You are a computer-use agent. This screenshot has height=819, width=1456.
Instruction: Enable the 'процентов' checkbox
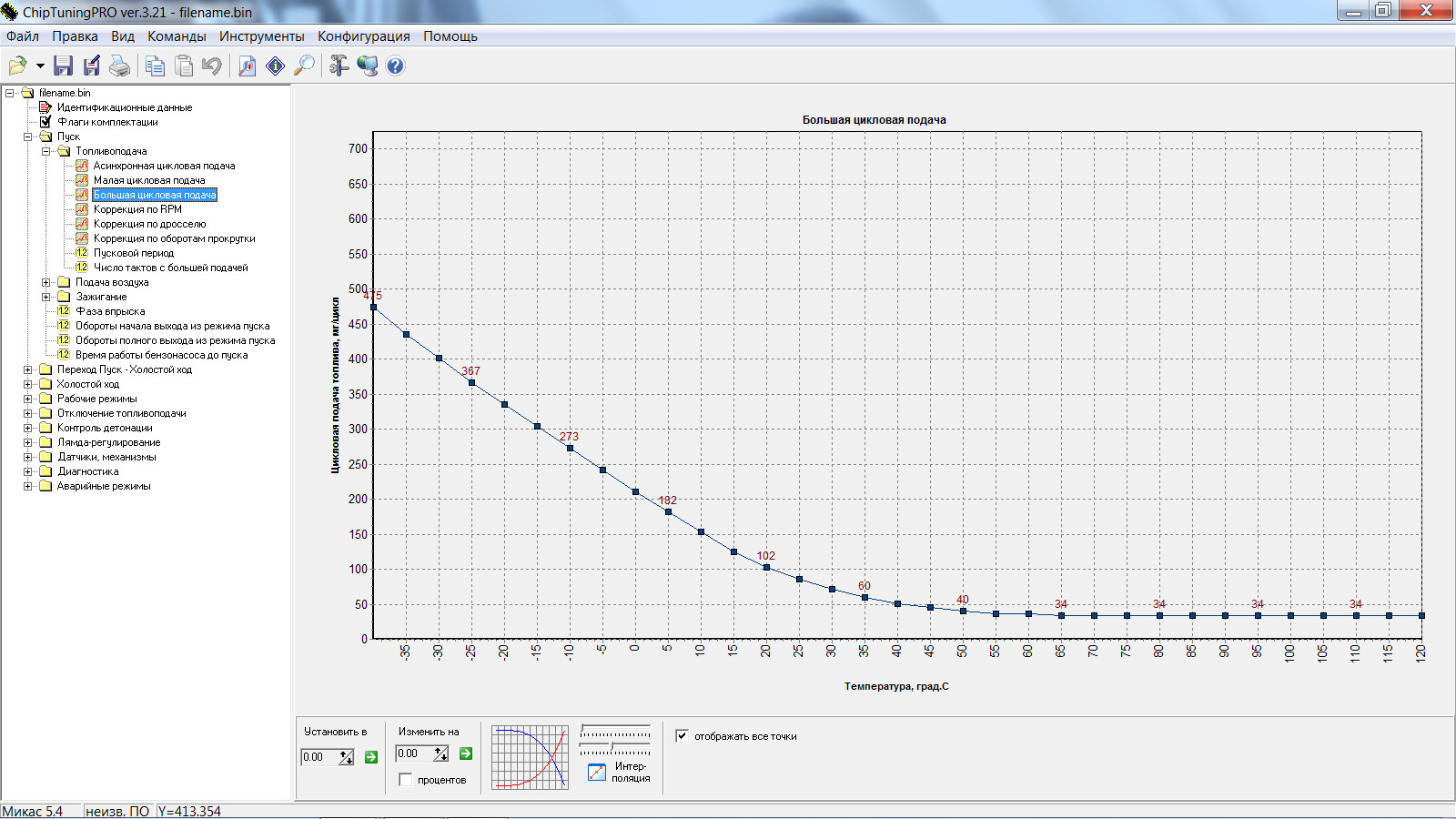(x=406, y=780)
